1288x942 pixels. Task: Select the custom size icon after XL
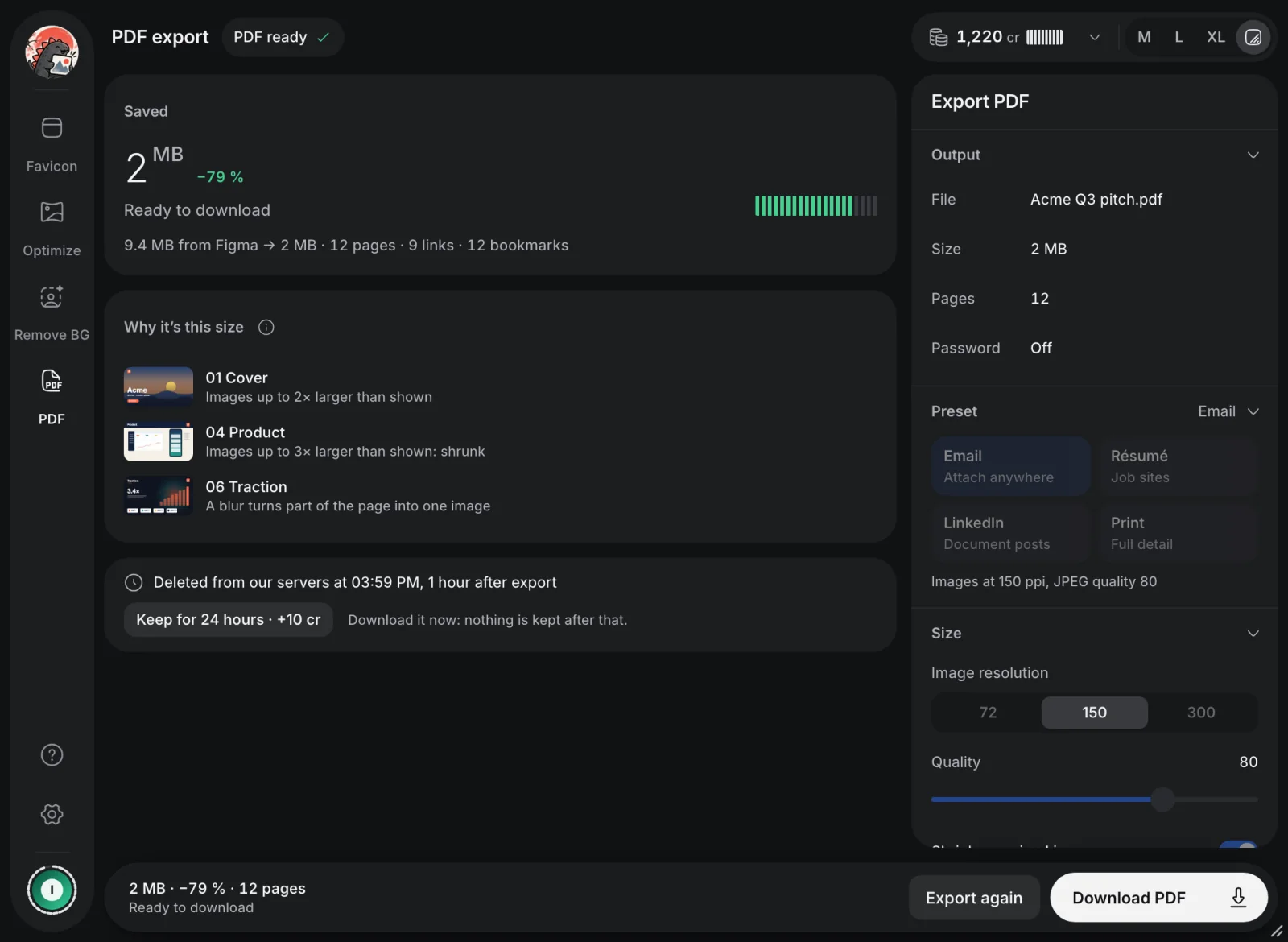point(1253,37)
